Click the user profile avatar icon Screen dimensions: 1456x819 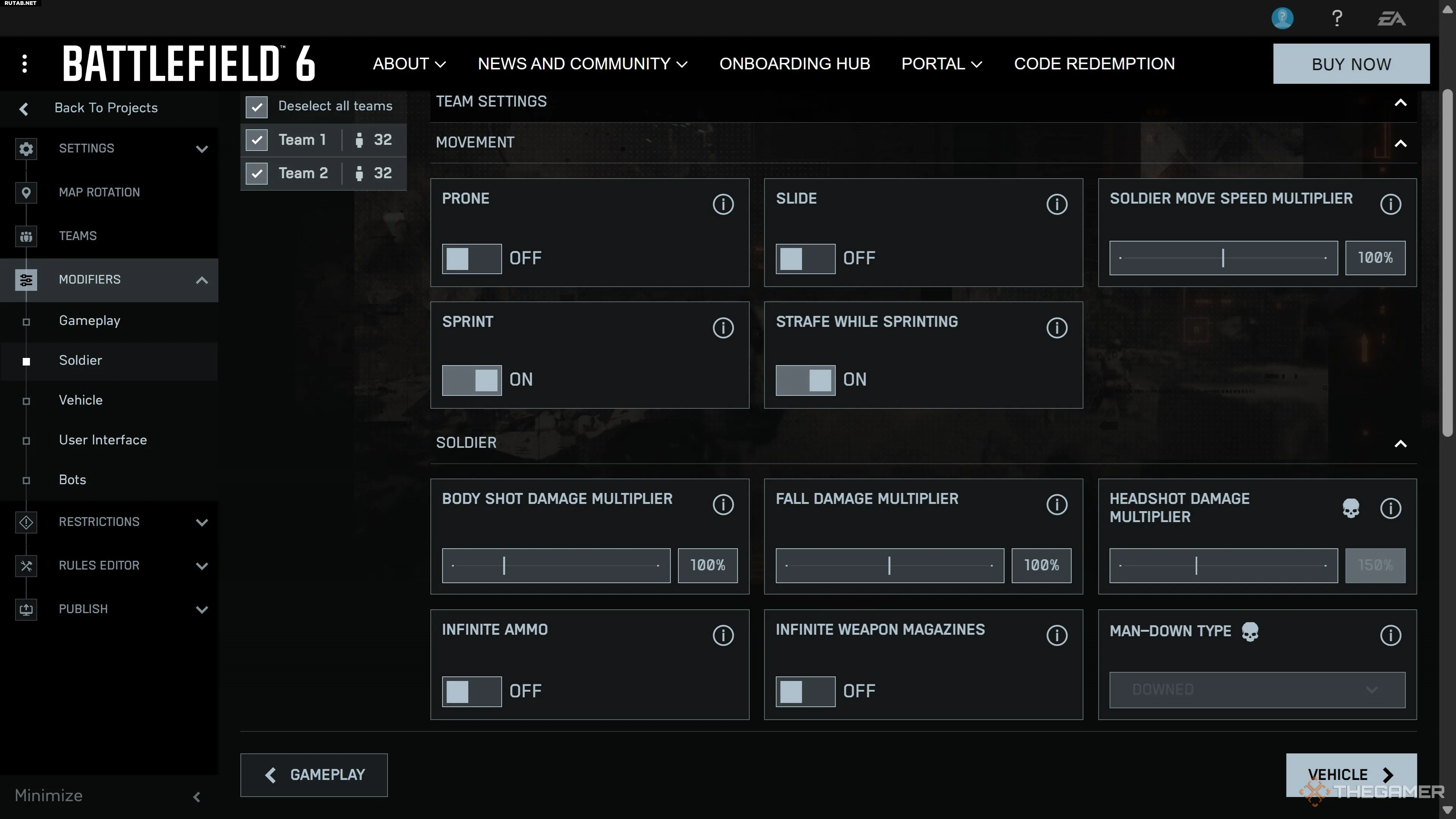click(x=1282, y=19)
